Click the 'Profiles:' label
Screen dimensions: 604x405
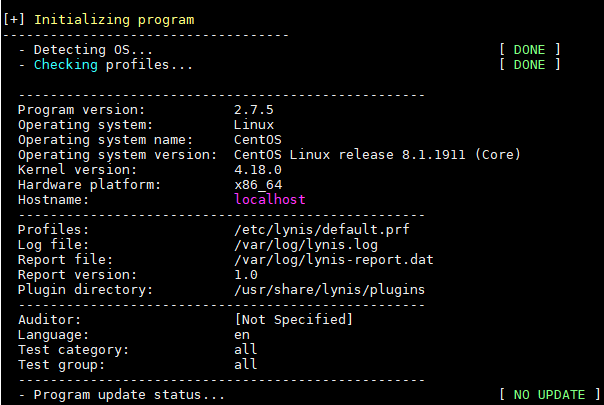click(x=53, y=230)
